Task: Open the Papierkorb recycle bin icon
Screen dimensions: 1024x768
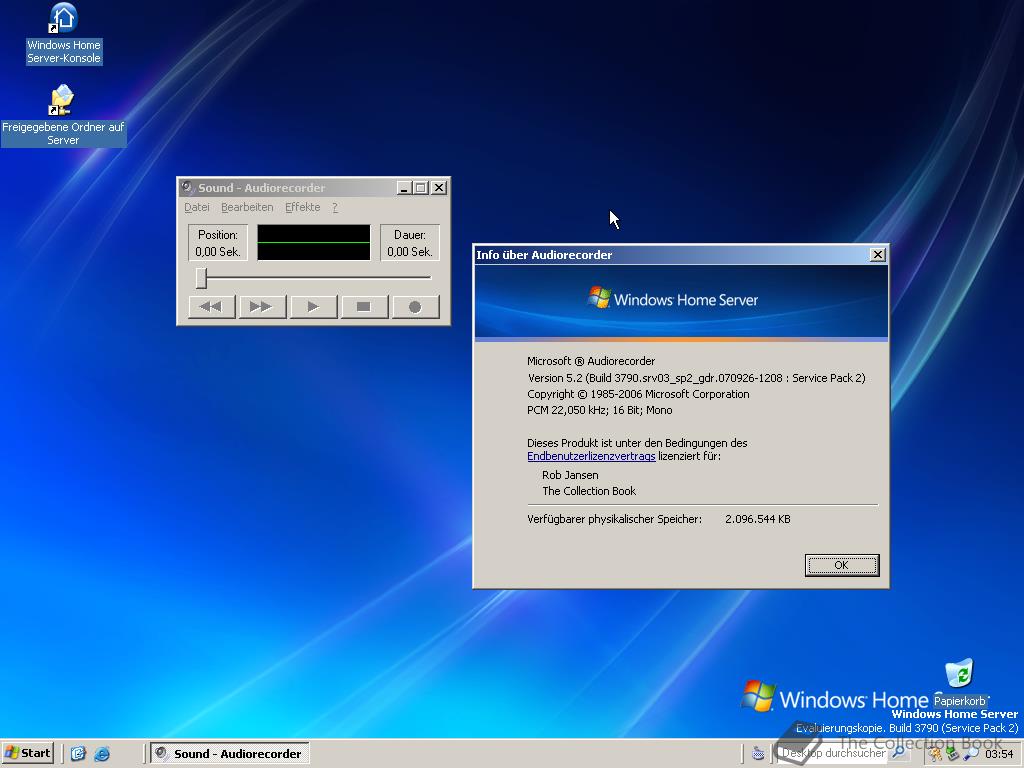Action: (x=959, y=682)
